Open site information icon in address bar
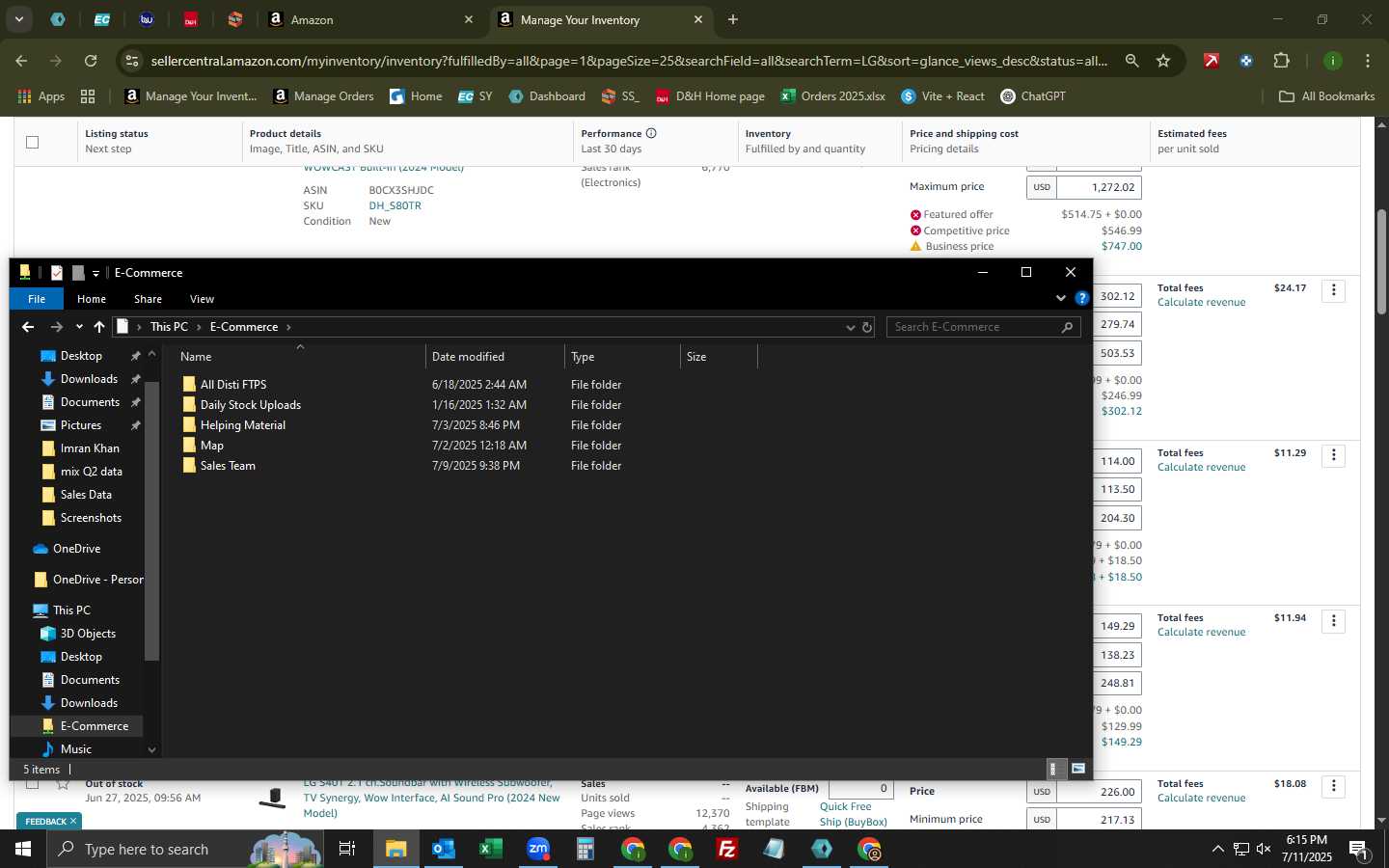1389x868 pixels. (132, 61)
